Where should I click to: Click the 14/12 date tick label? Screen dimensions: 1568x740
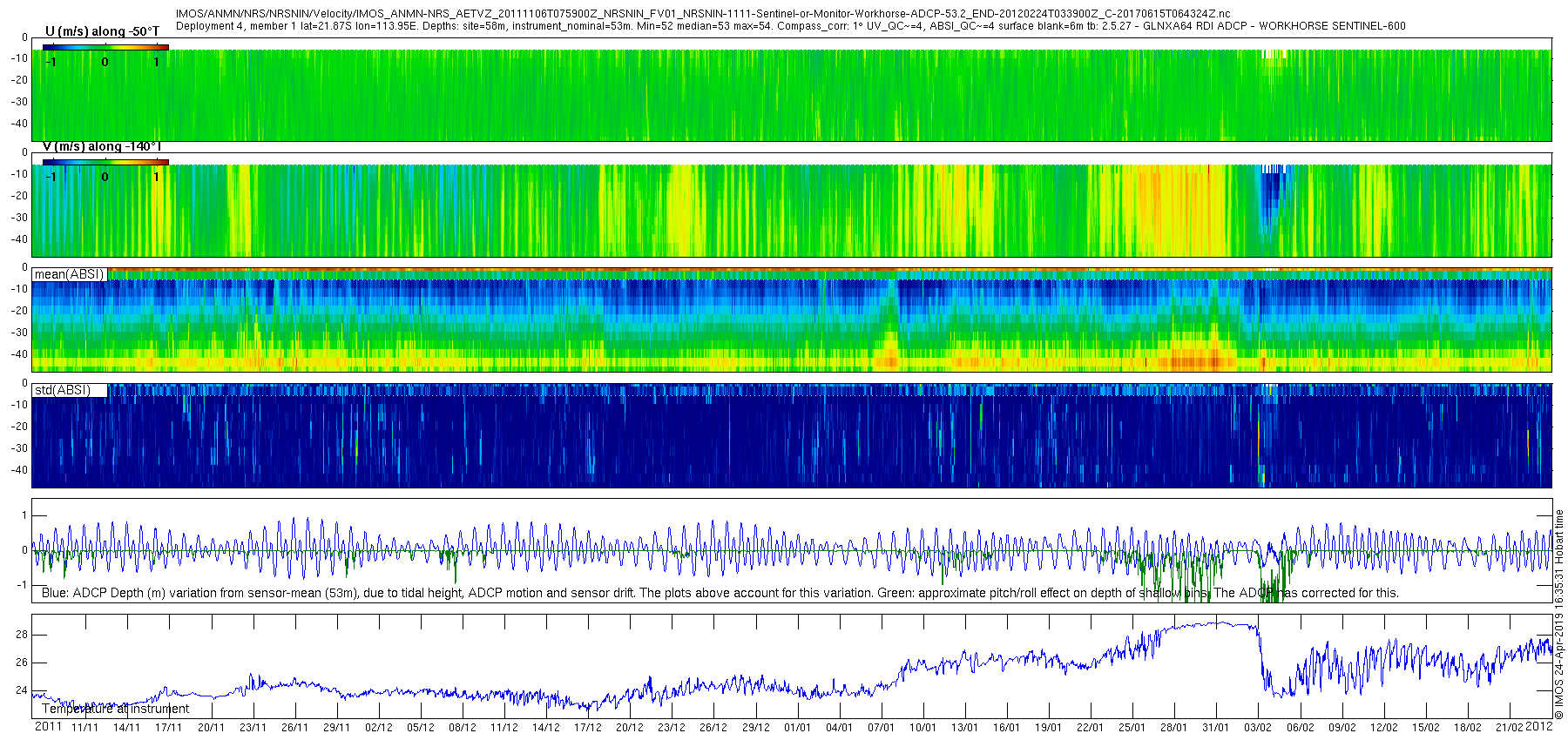[545, 728]
